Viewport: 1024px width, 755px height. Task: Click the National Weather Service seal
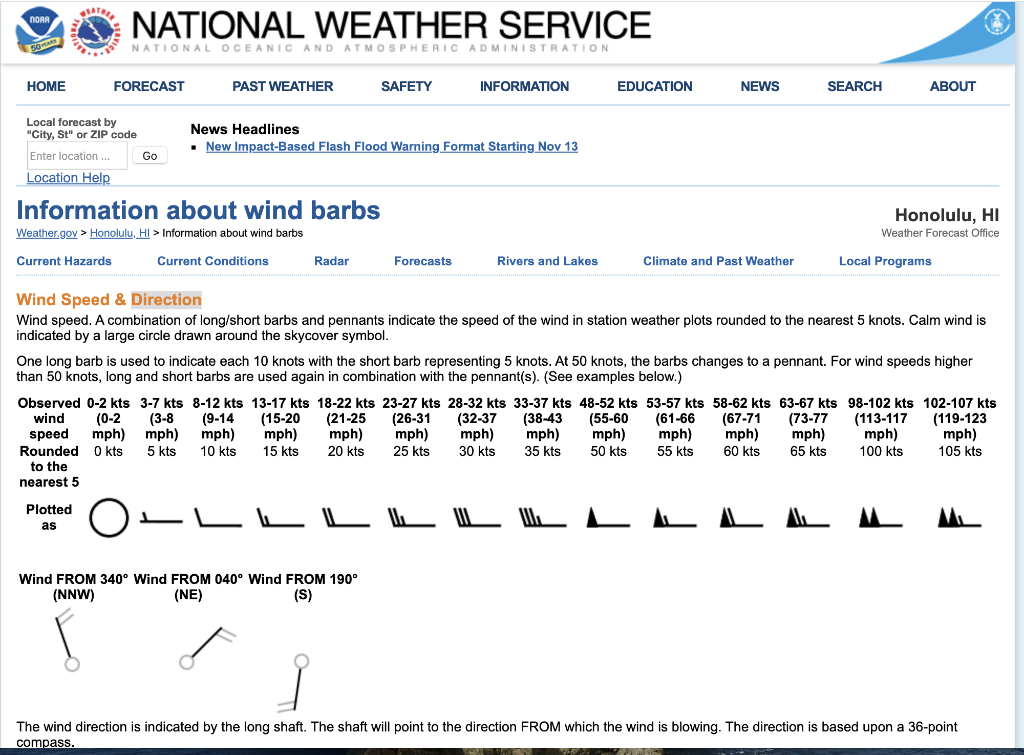[x=95, y=31]
